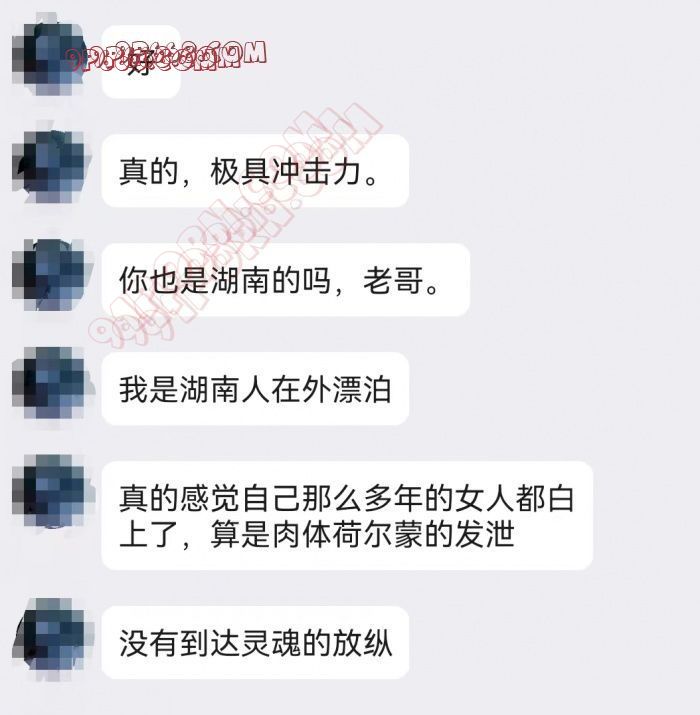Image resolution: width=700 pixels, height=715 pixels.
Task: Open profile avatar next to '真的，极具冲击力。'
Action: click(x=49, y=167)
